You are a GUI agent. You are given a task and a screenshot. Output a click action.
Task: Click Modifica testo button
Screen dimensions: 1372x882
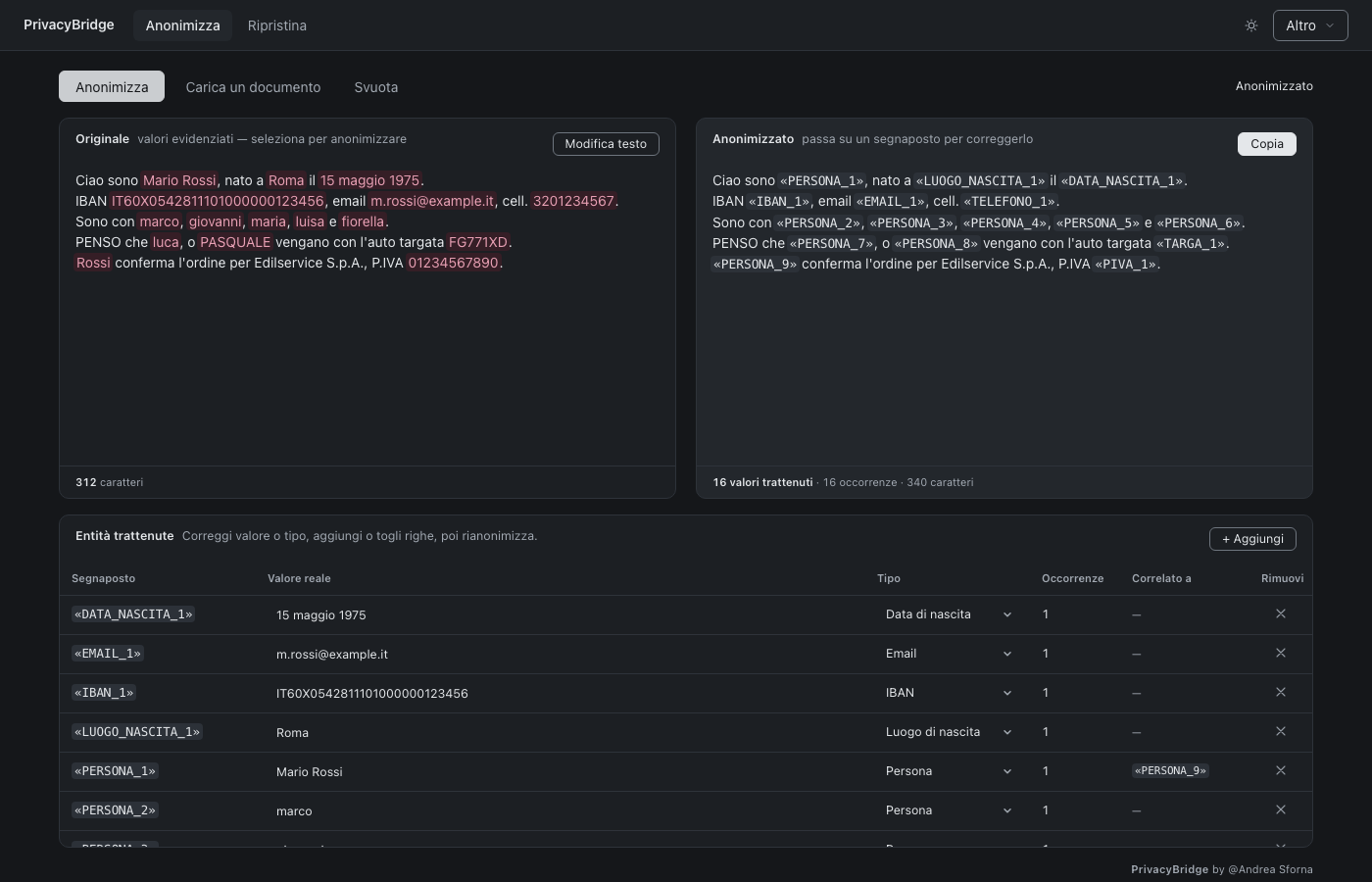(x=606, y=144)
